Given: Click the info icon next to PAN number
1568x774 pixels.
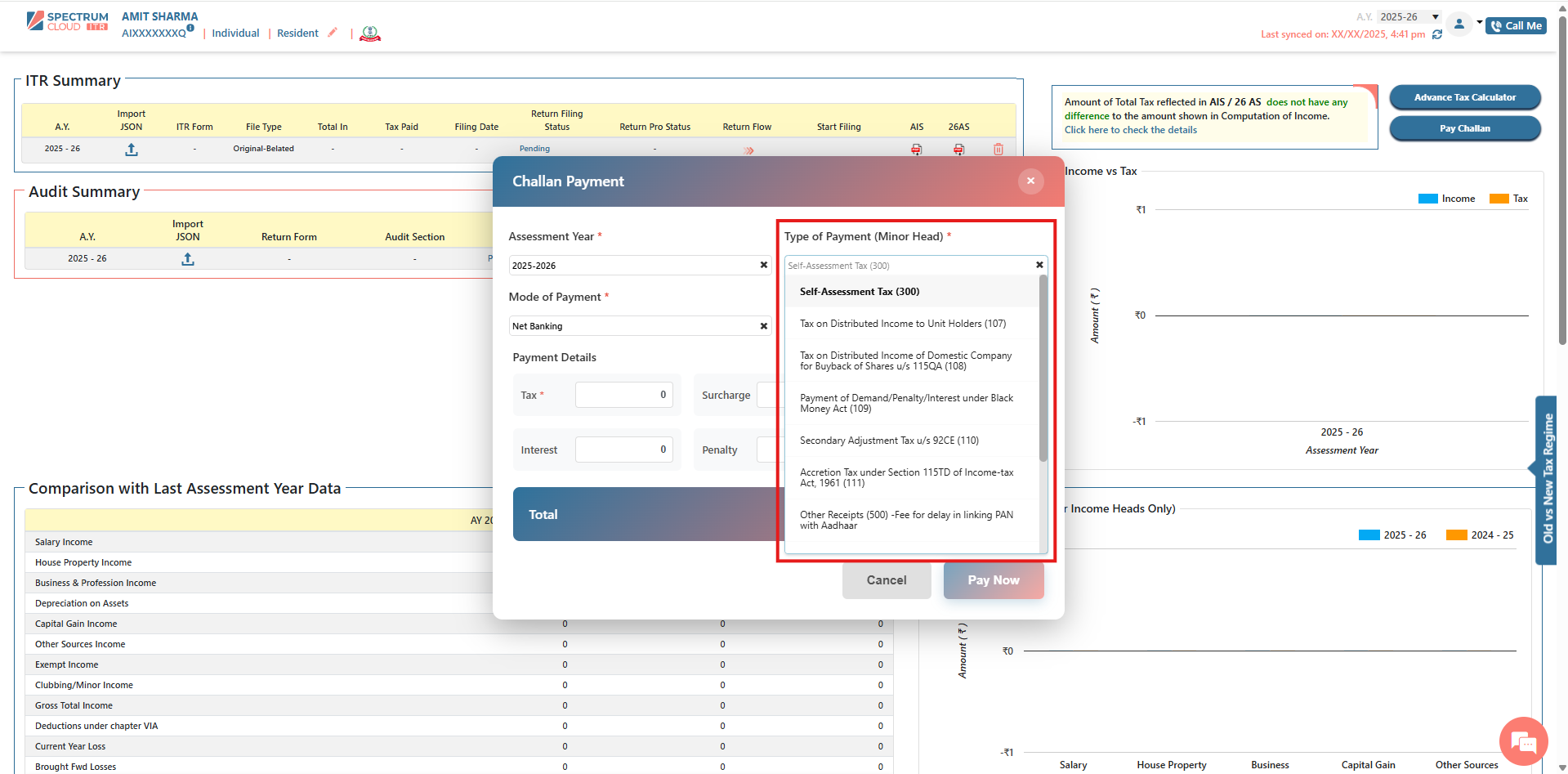Looking at the screenshot, I should click(x=190, y=28).
